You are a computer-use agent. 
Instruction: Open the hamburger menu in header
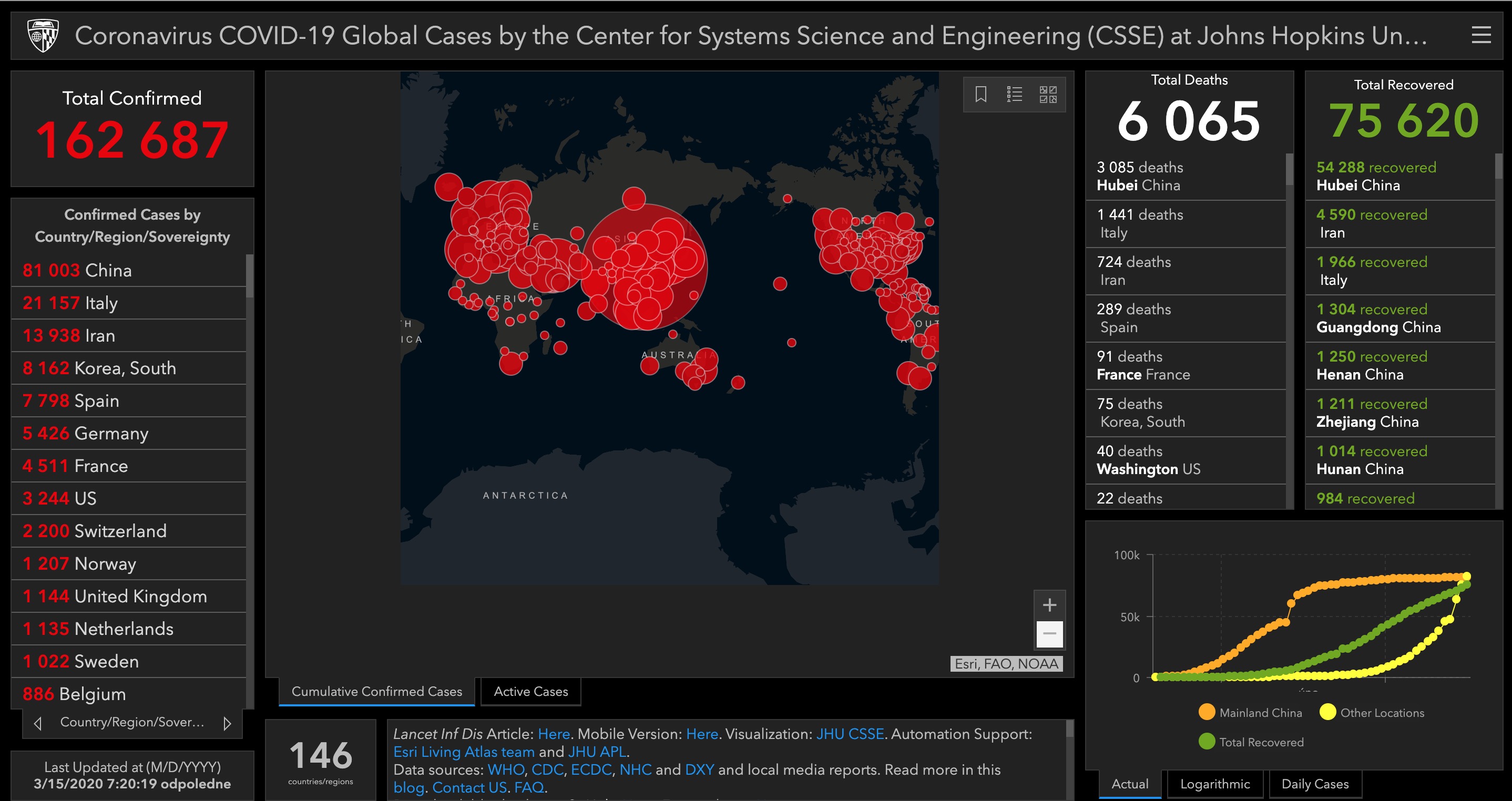pos(1481,35)
